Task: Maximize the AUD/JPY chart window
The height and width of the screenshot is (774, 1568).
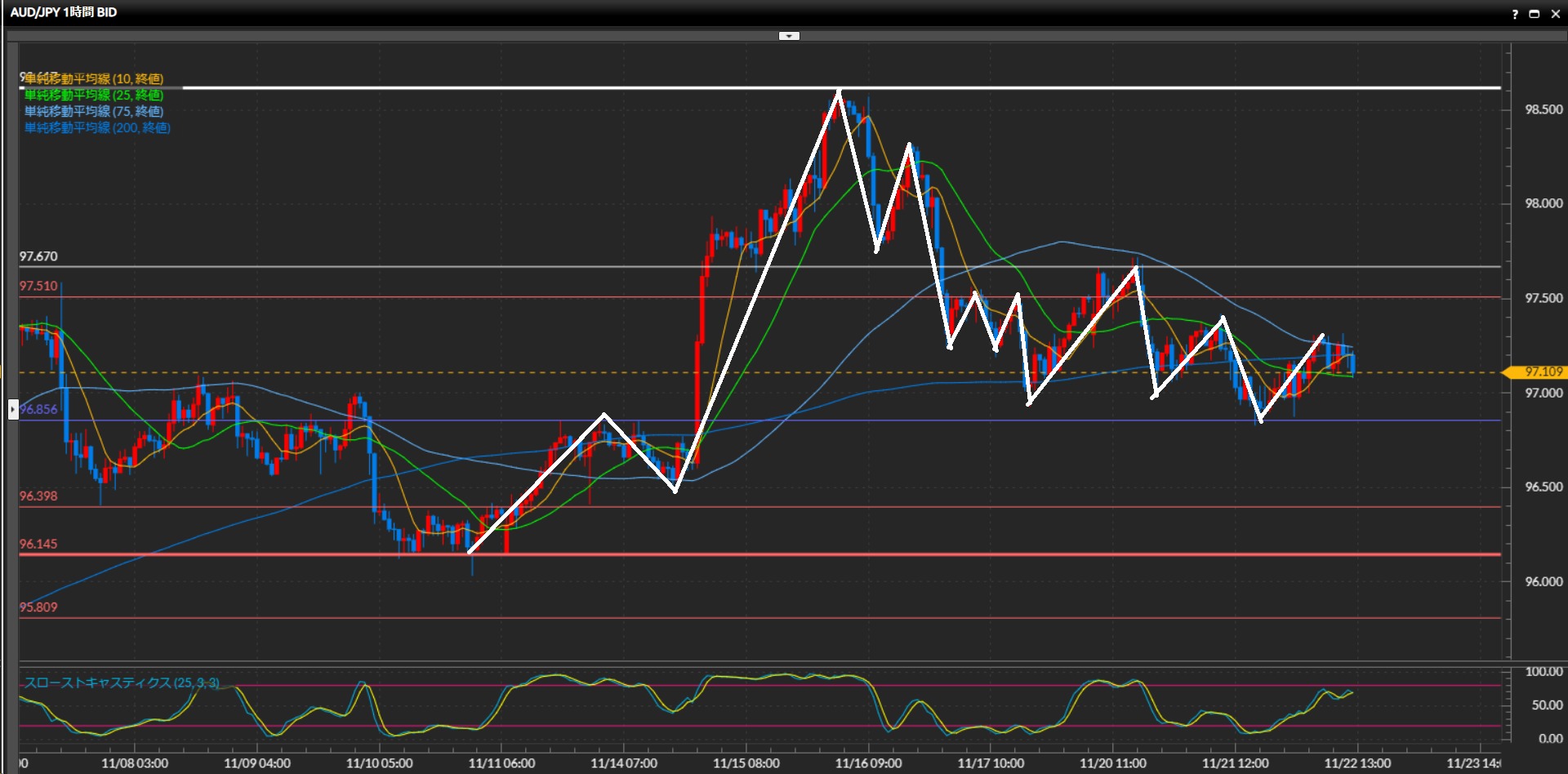Action: [x=1534, y=14]
